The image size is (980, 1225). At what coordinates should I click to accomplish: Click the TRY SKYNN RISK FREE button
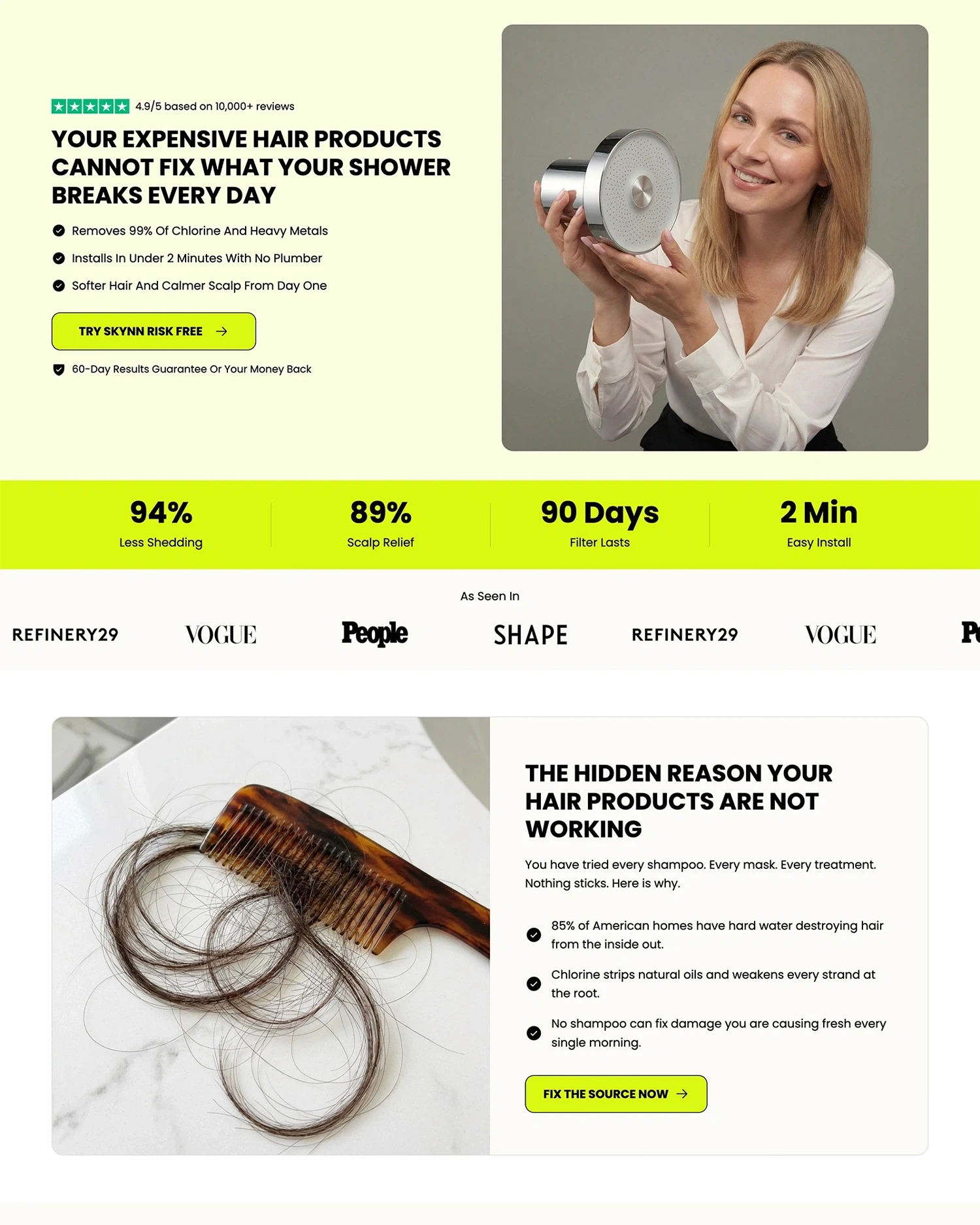pos(154,331)
